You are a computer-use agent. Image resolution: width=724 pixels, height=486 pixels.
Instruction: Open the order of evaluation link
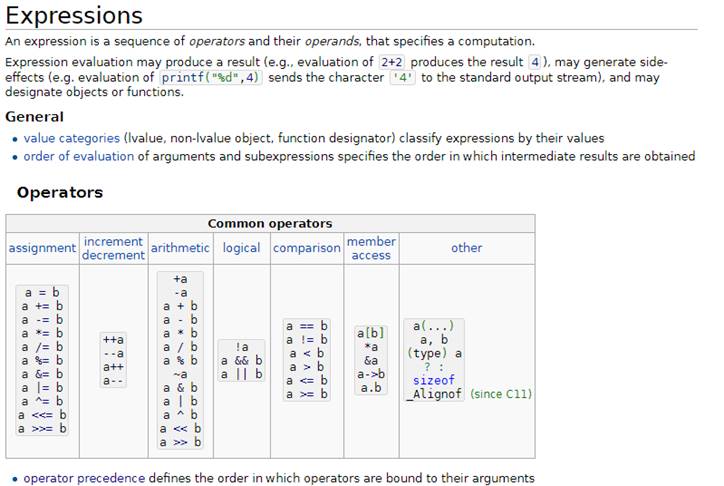tap(78, 156)
